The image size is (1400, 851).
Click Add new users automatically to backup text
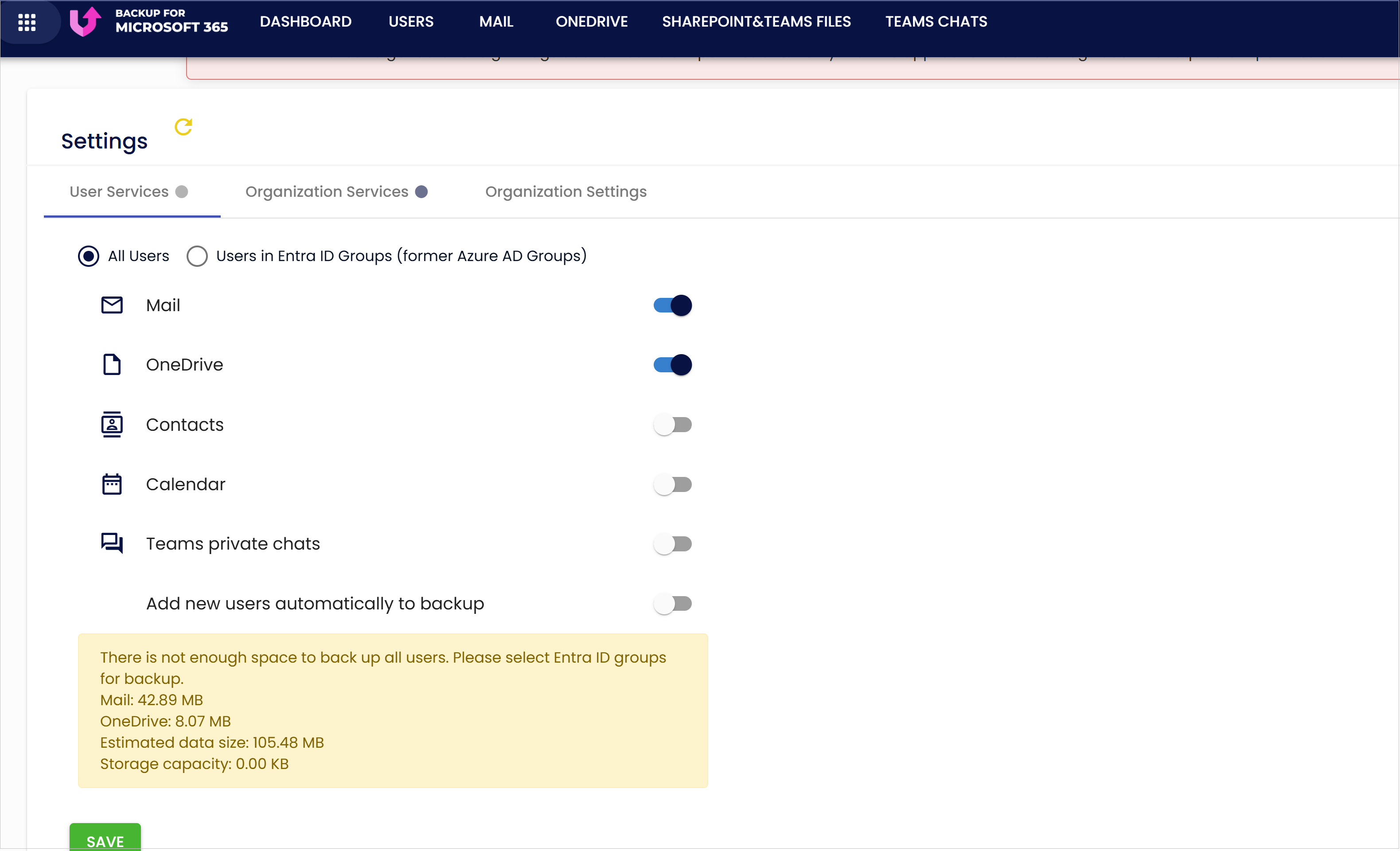click(316, 603)
